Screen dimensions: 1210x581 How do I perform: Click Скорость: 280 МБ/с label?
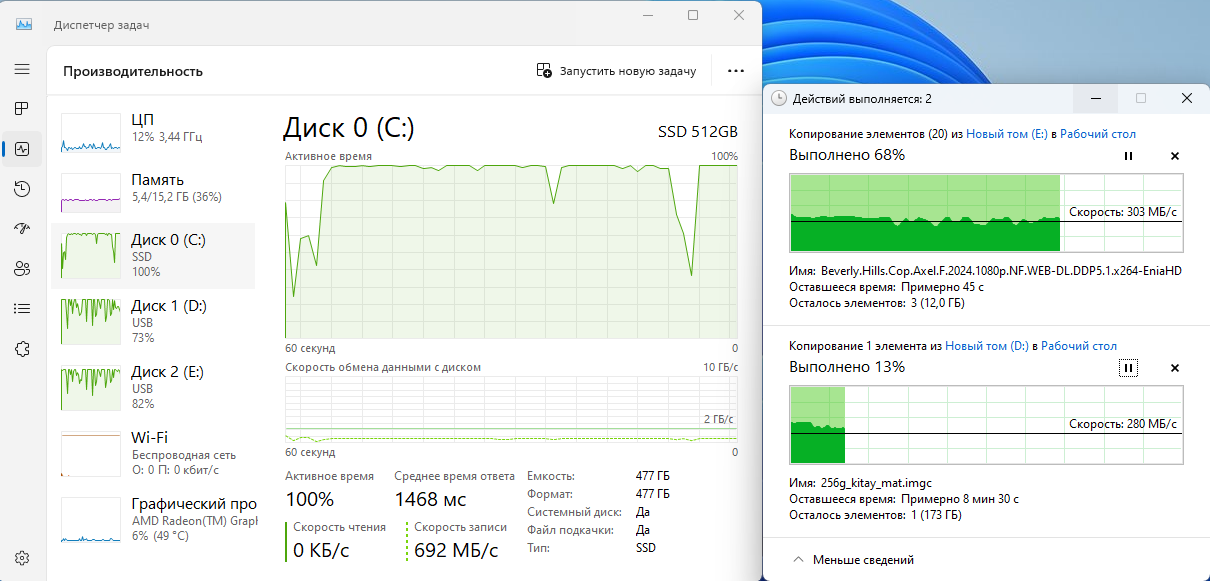click(x=1123, y=424)
